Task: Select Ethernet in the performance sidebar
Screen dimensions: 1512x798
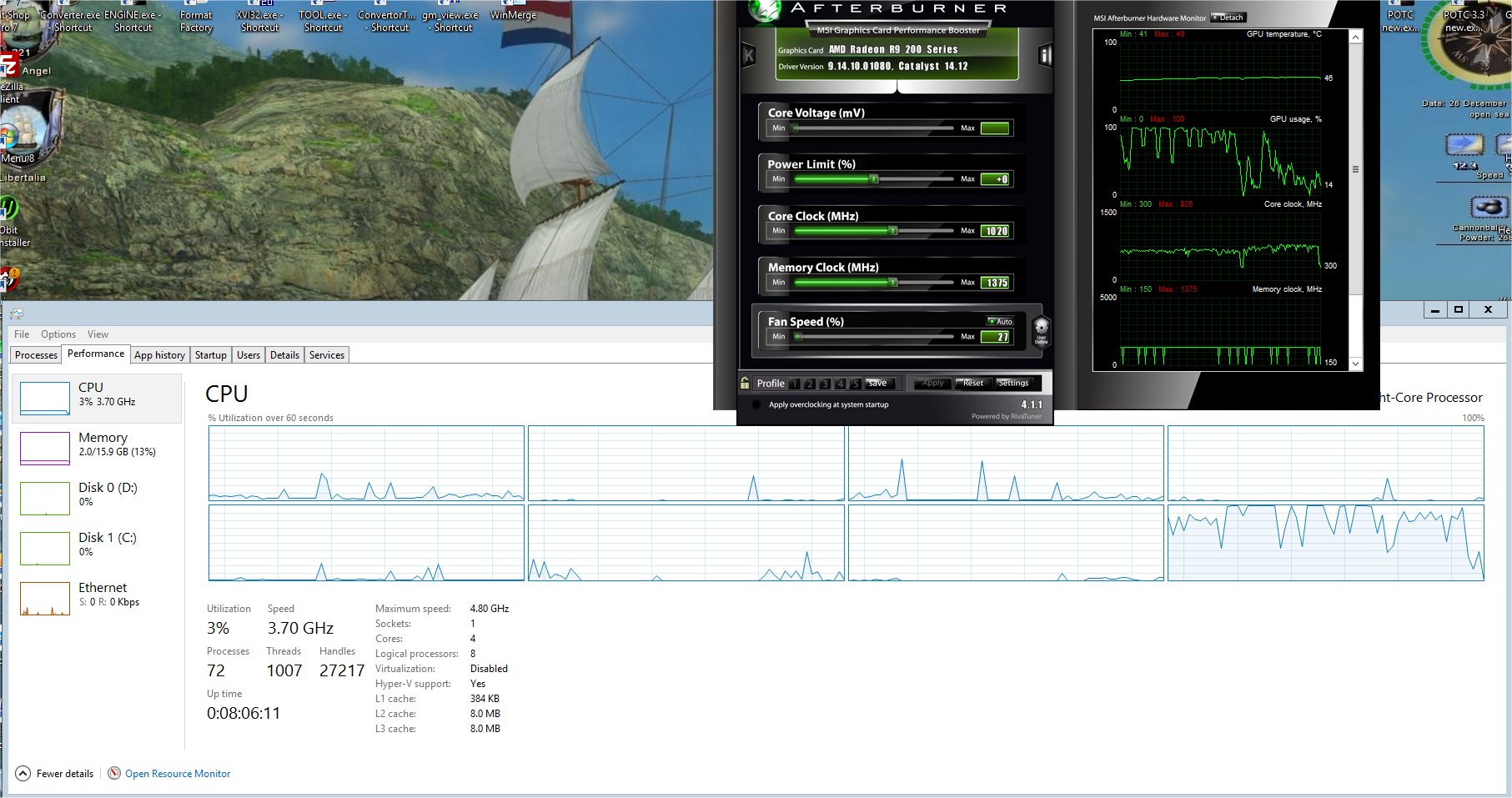Action: (x=97, y=598)
